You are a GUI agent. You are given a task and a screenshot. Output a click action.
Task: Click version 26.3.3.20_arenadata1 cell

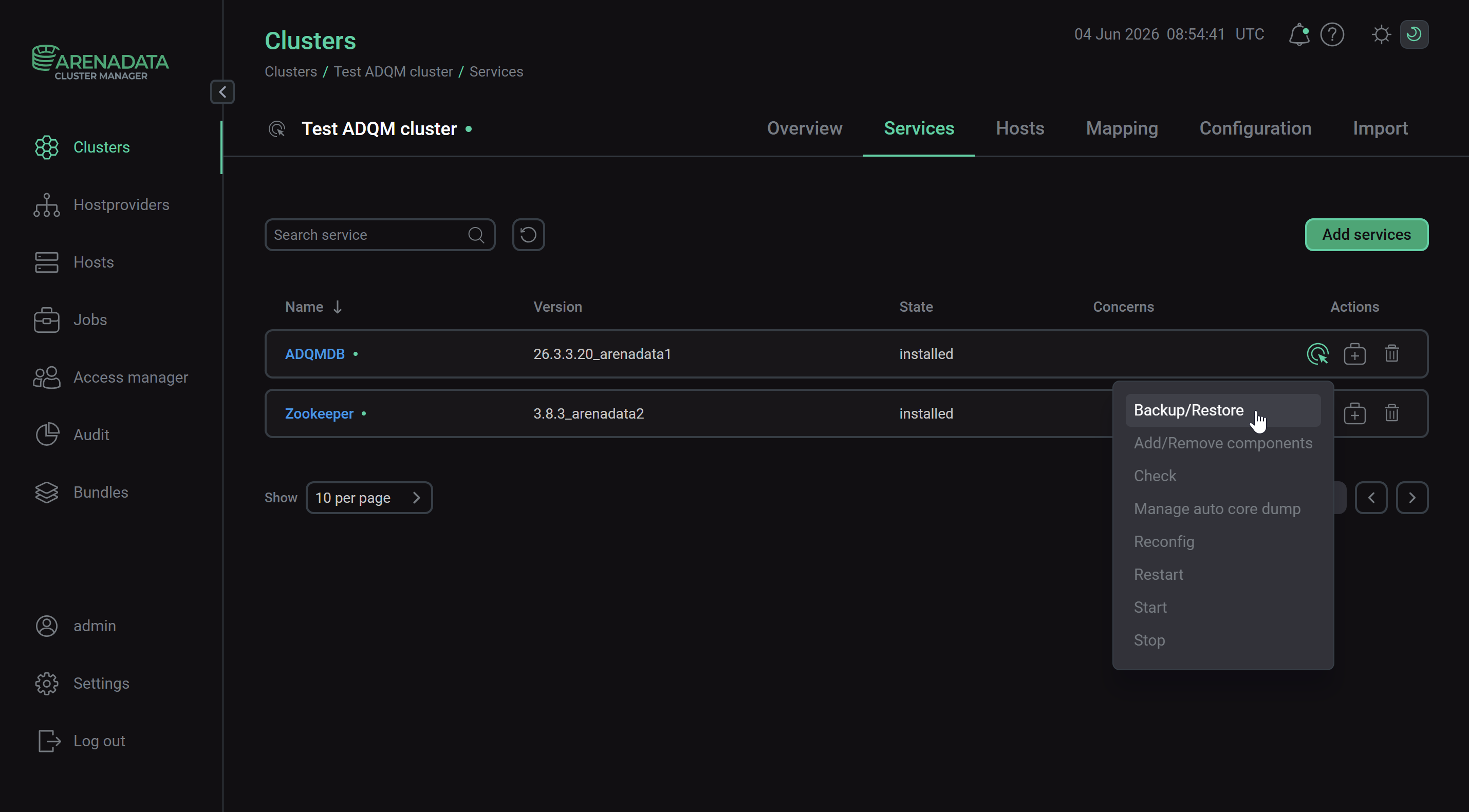coord(602,354)
